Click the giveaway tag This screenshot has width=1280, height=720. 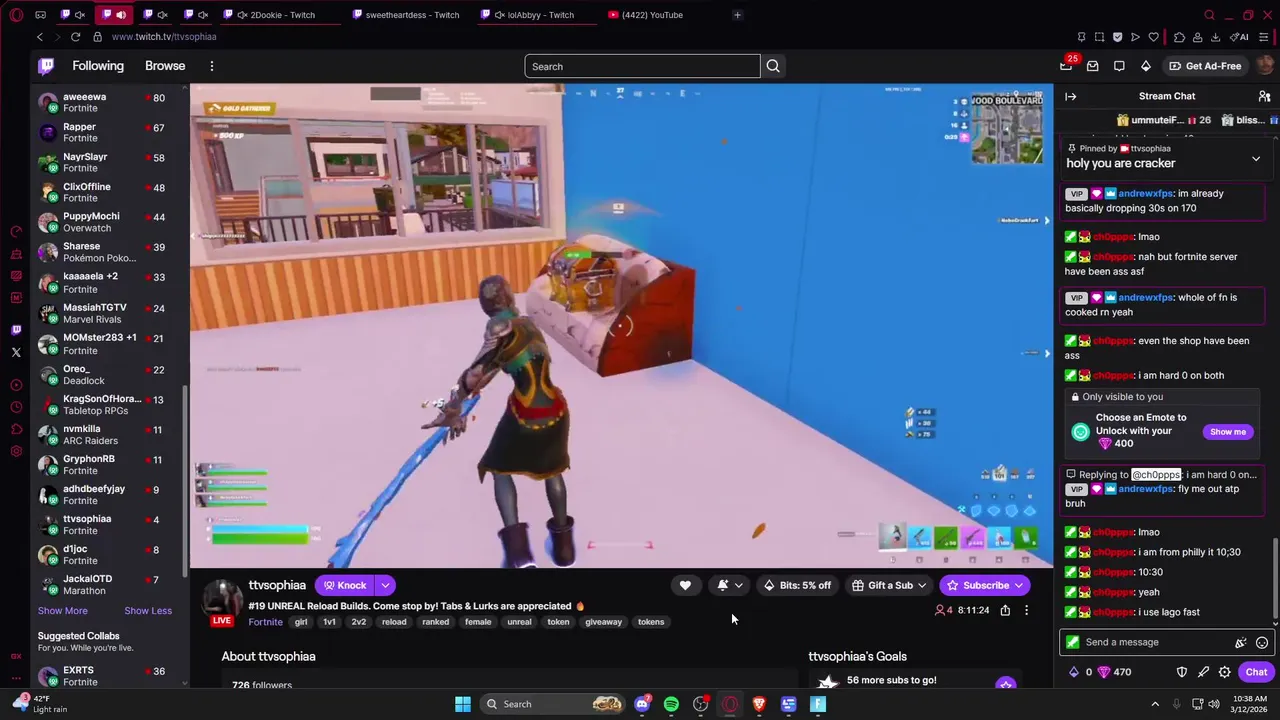[603, 622]
